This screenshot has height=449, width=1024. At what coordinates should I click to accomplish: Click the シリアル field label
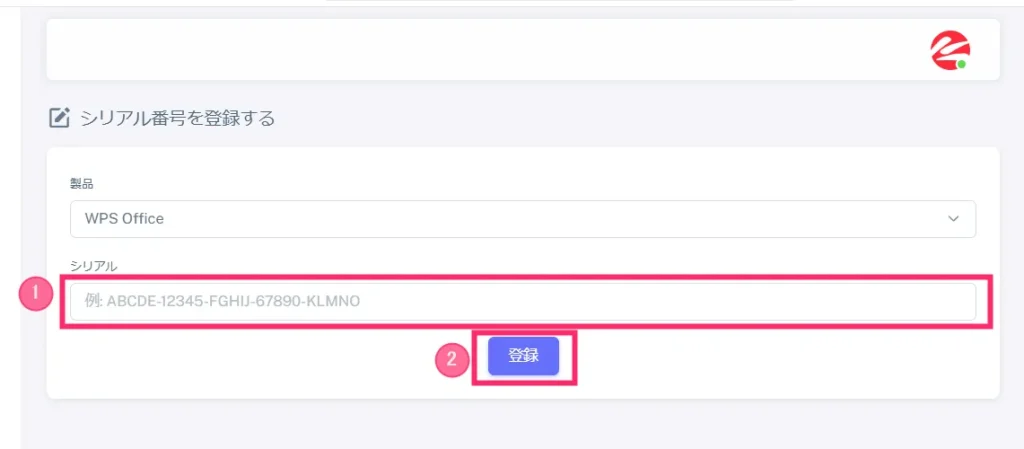93,265
